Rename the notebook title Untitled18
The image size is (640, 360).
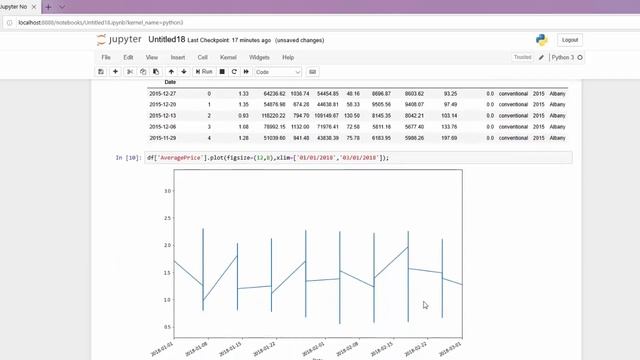point(167,40)
